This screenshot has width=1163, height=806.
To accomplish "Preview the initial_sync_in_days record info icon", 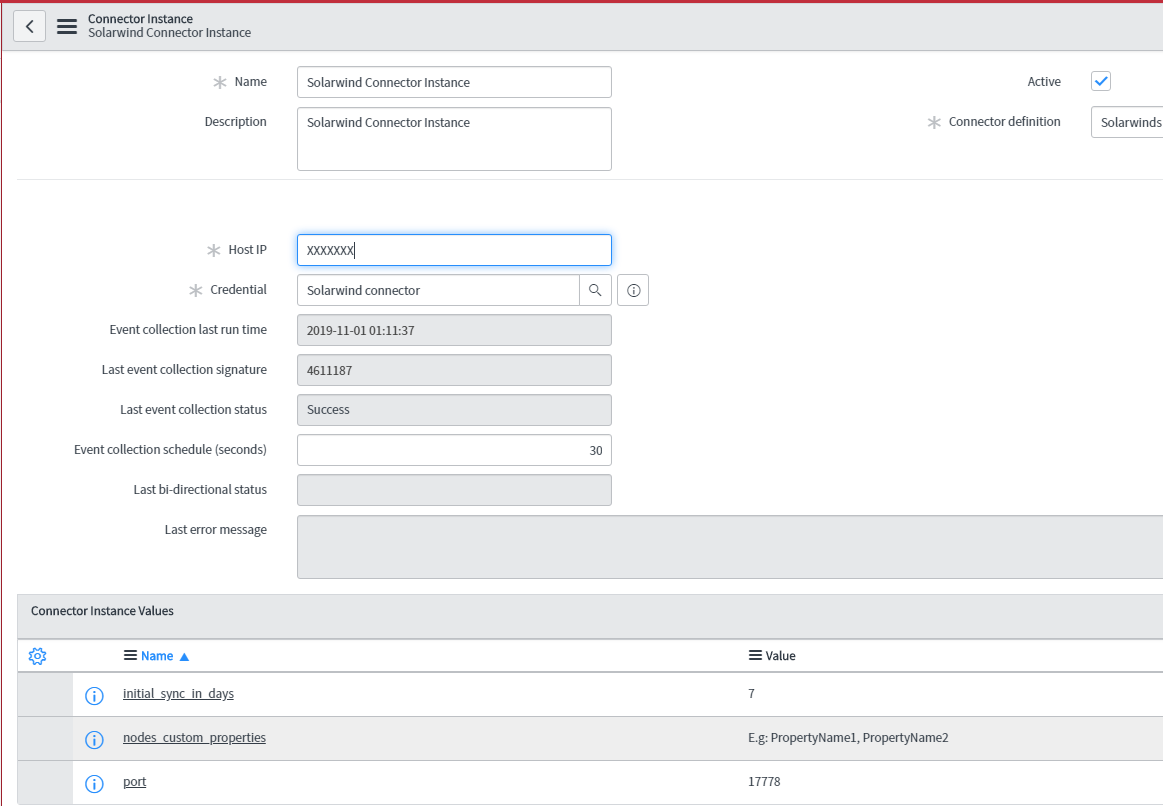I will coord(94,696).
